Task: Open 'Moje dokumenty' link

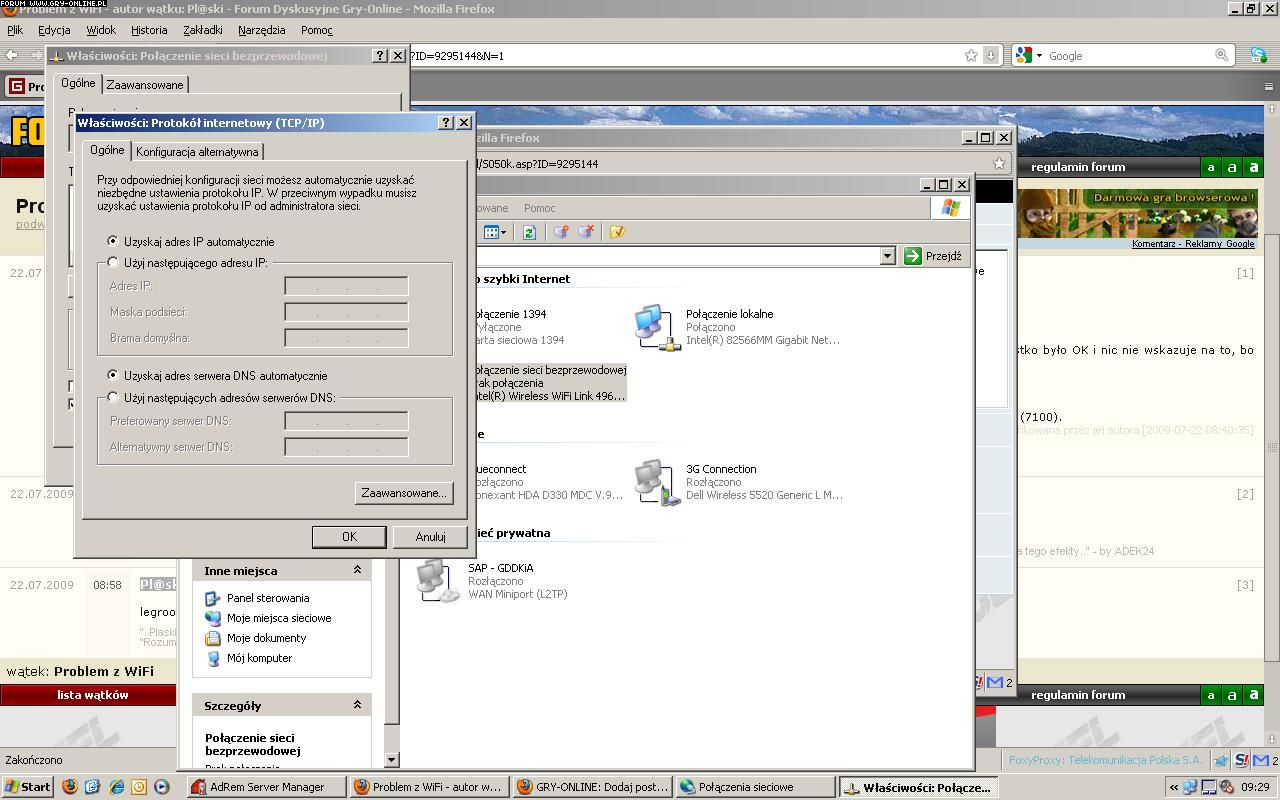Action: [266, 638]
